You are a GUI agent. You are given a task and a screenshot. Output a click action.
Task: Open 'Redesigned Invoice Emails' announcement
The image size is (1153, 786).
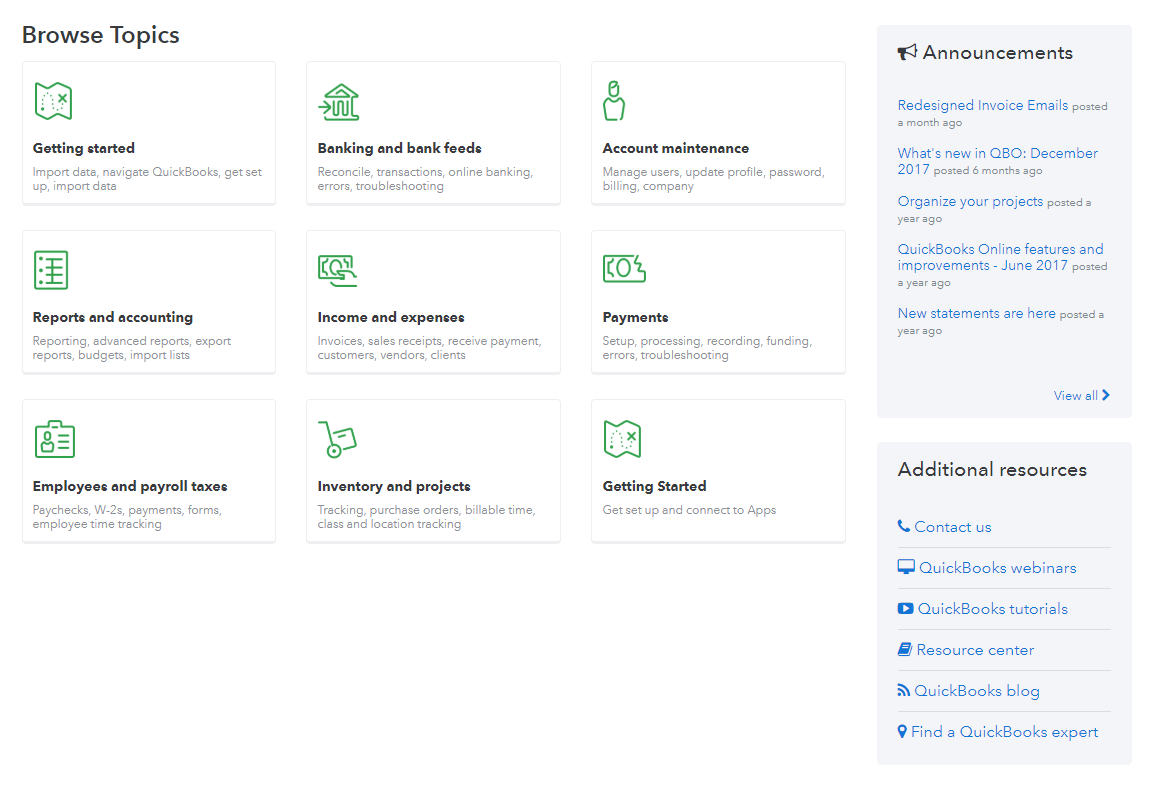[x=982, y=105]
